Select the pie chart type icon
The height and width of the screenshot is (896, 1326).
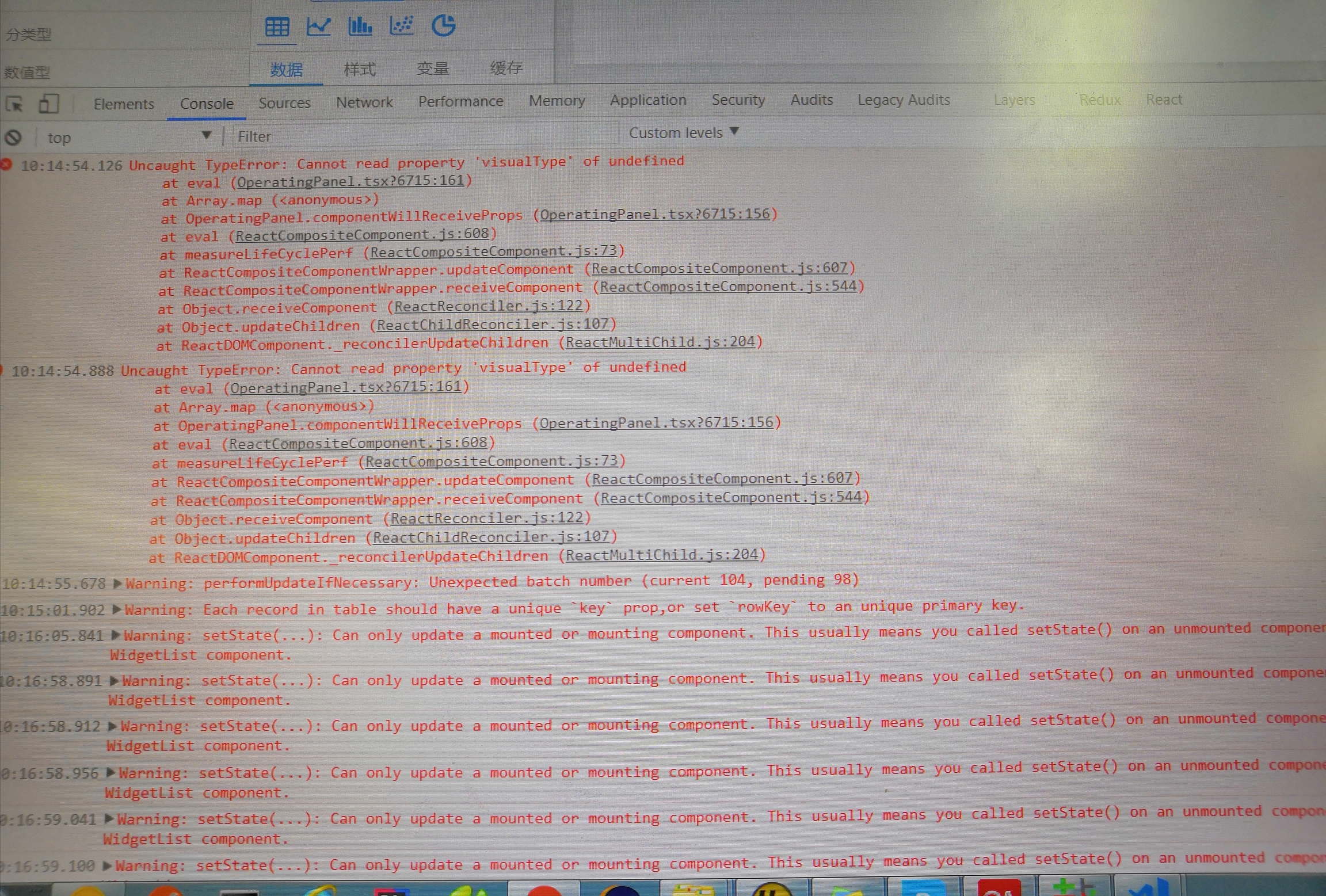pyautogui.click(x=443, y=25)
